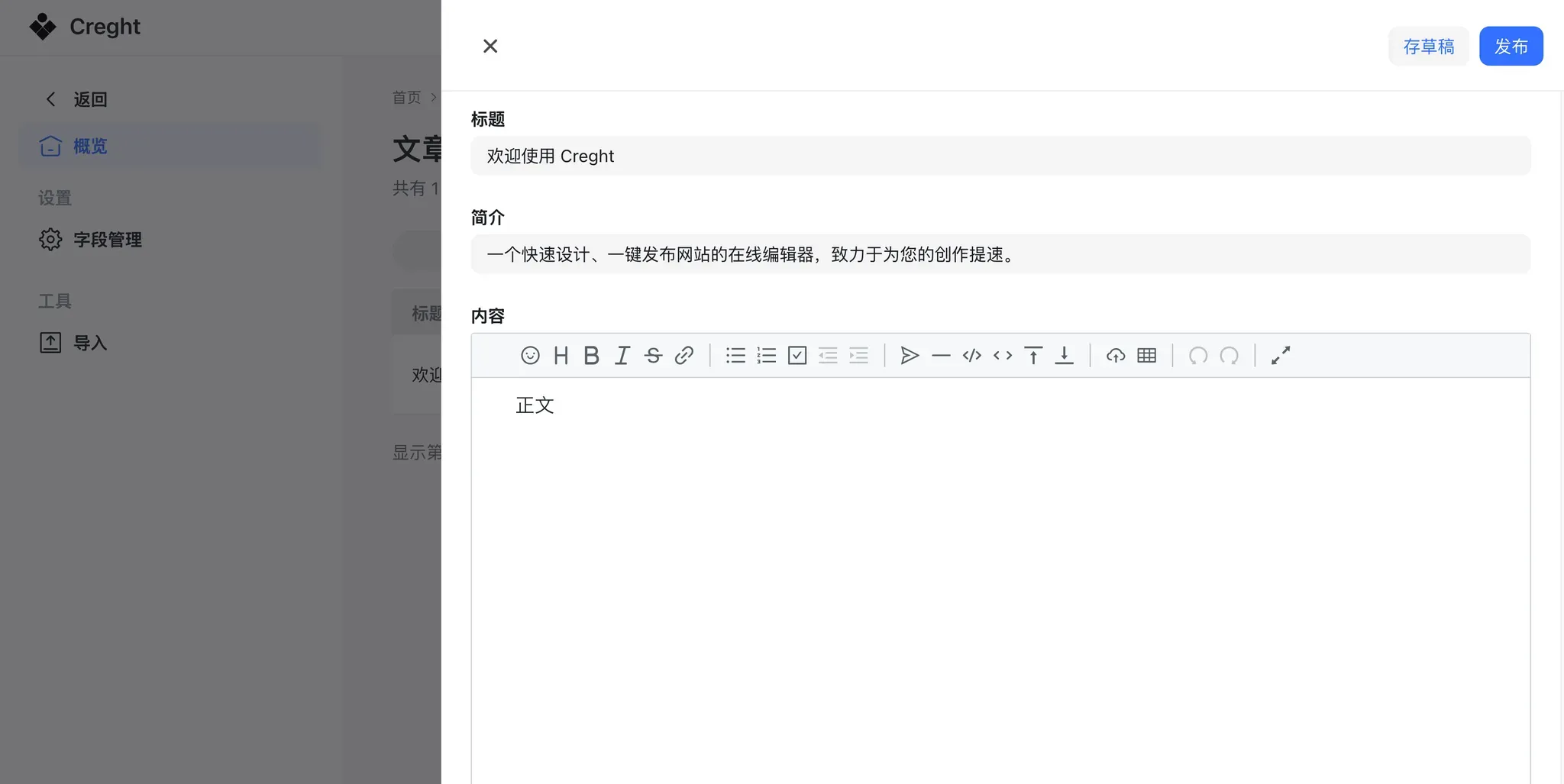The image size is (1564, 784).
Task: Insert a line before the current one
Action: click(1033, 355)
